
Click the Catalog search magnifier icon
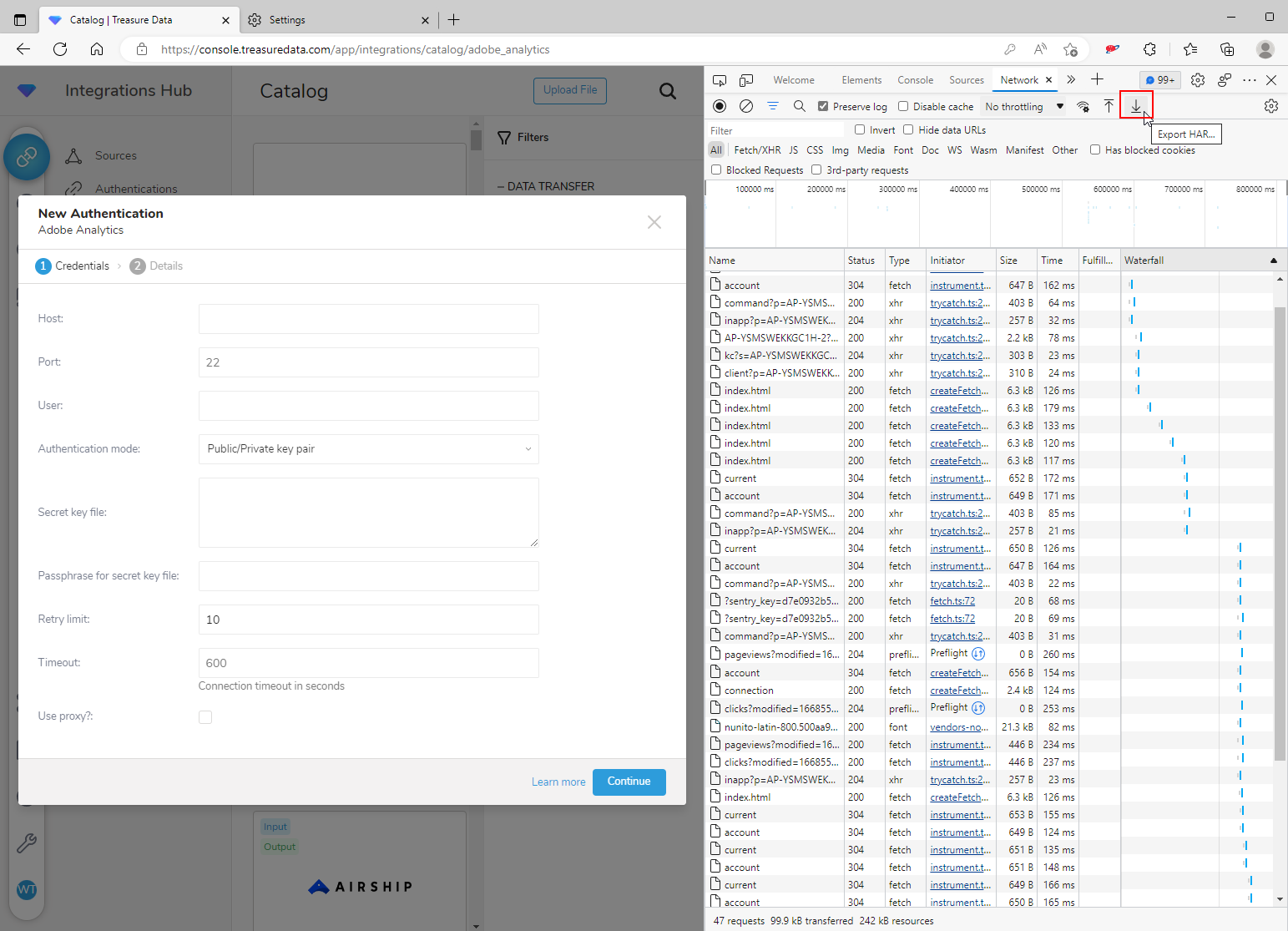668,91
